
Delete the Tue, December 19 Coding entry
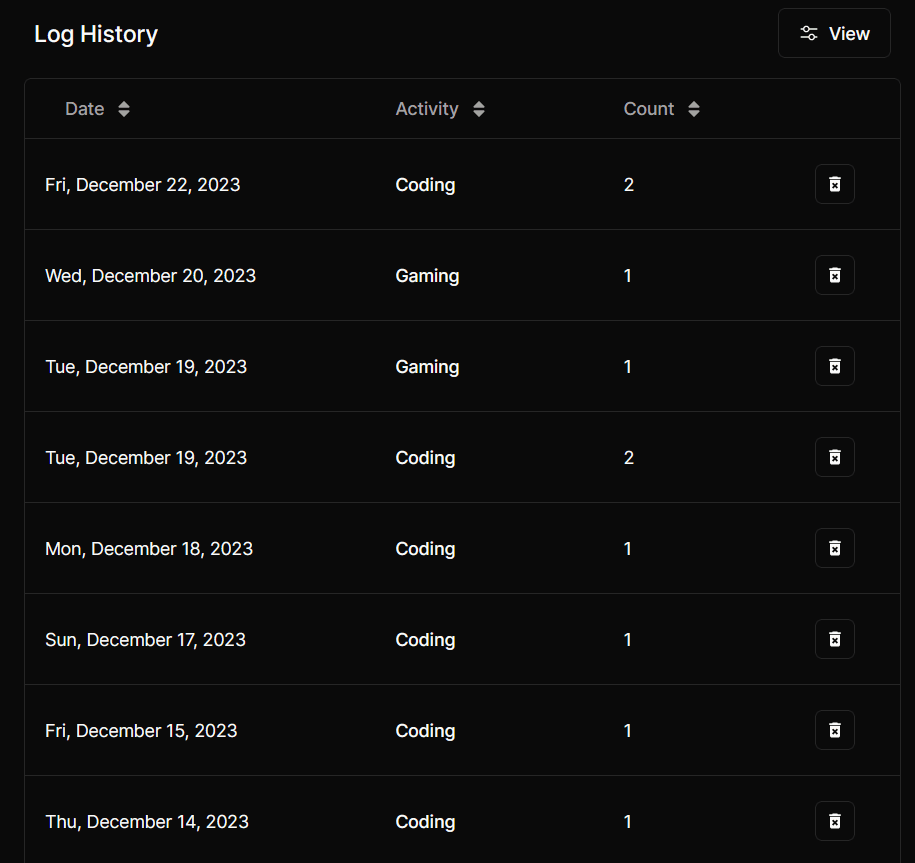[x=834, y=457]
